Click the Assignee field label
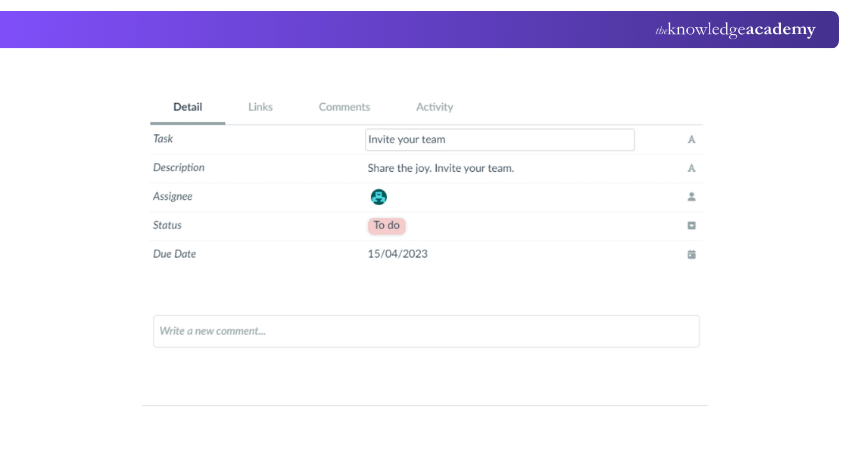 (172, 196)
